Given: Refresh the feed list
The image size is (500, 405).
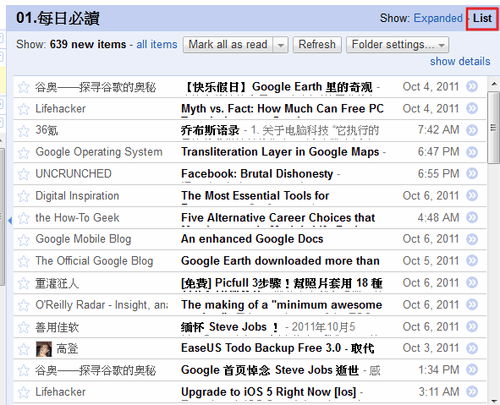Looking at the screenshot, I should (x=317, y=45).
